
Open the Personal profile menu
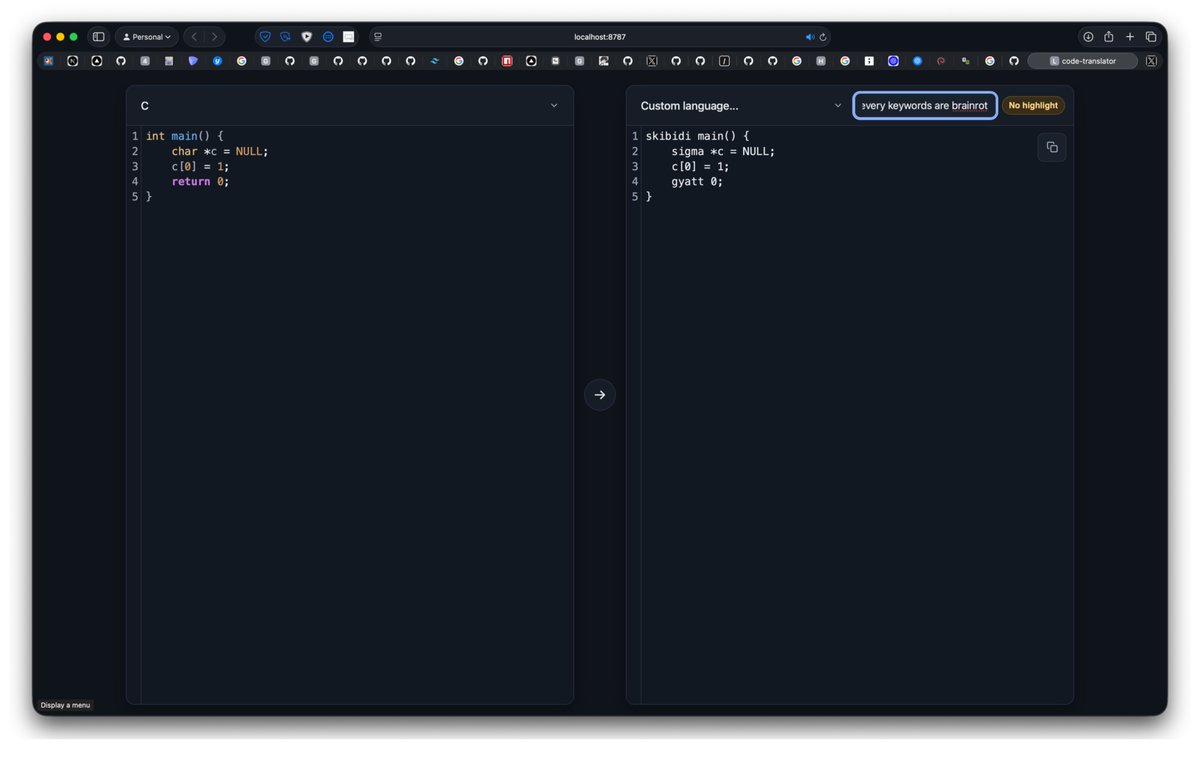[x=147, y=37]
